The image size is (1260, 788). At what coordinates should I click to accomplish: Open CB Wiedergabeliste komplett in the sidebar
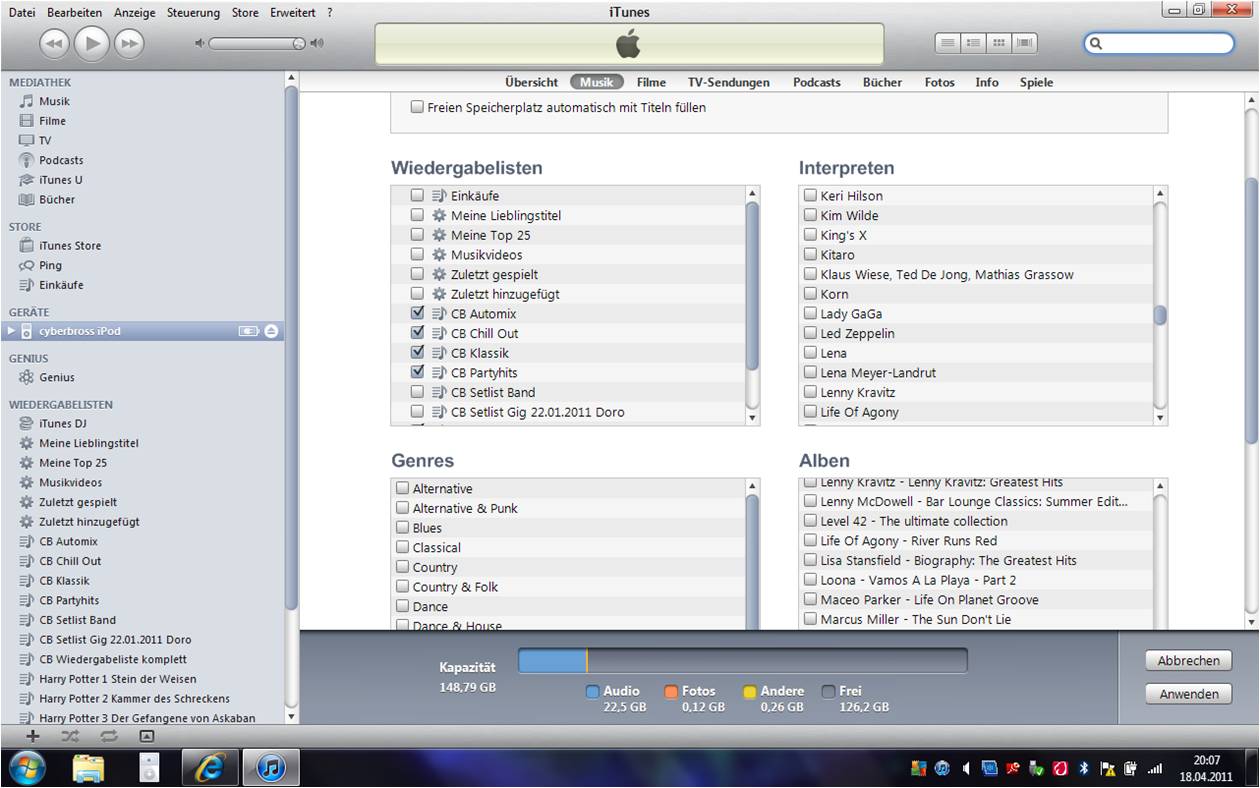tap(113, 660)
